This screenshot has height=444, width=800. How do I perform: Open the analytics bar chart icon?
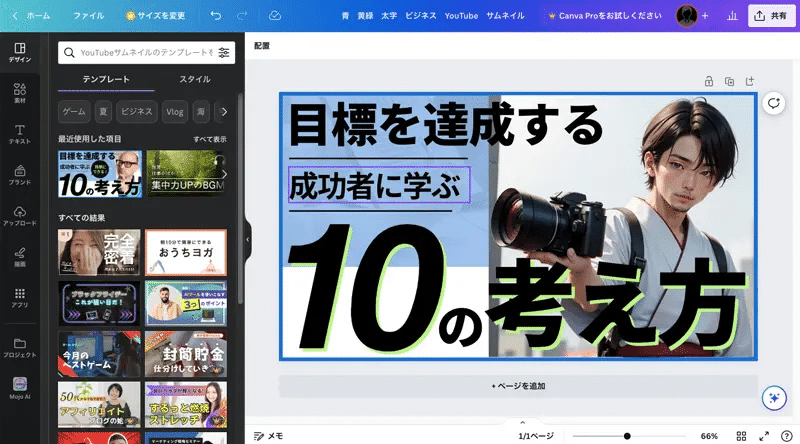point(732,16)
